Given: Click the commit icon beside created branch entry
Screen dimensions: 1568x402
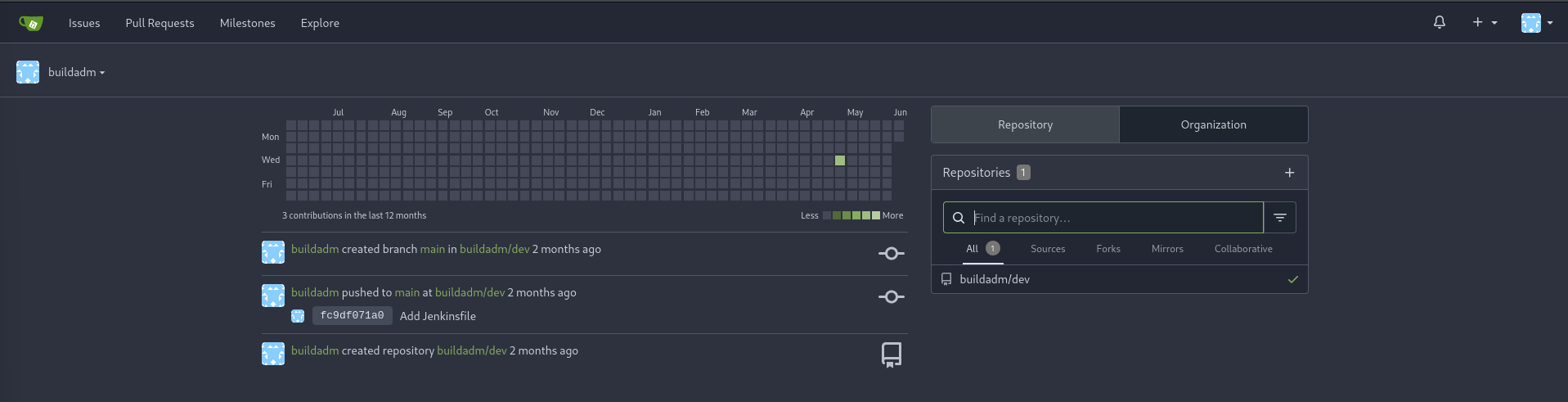Looking at the screenshot, I should pos(891,254).
